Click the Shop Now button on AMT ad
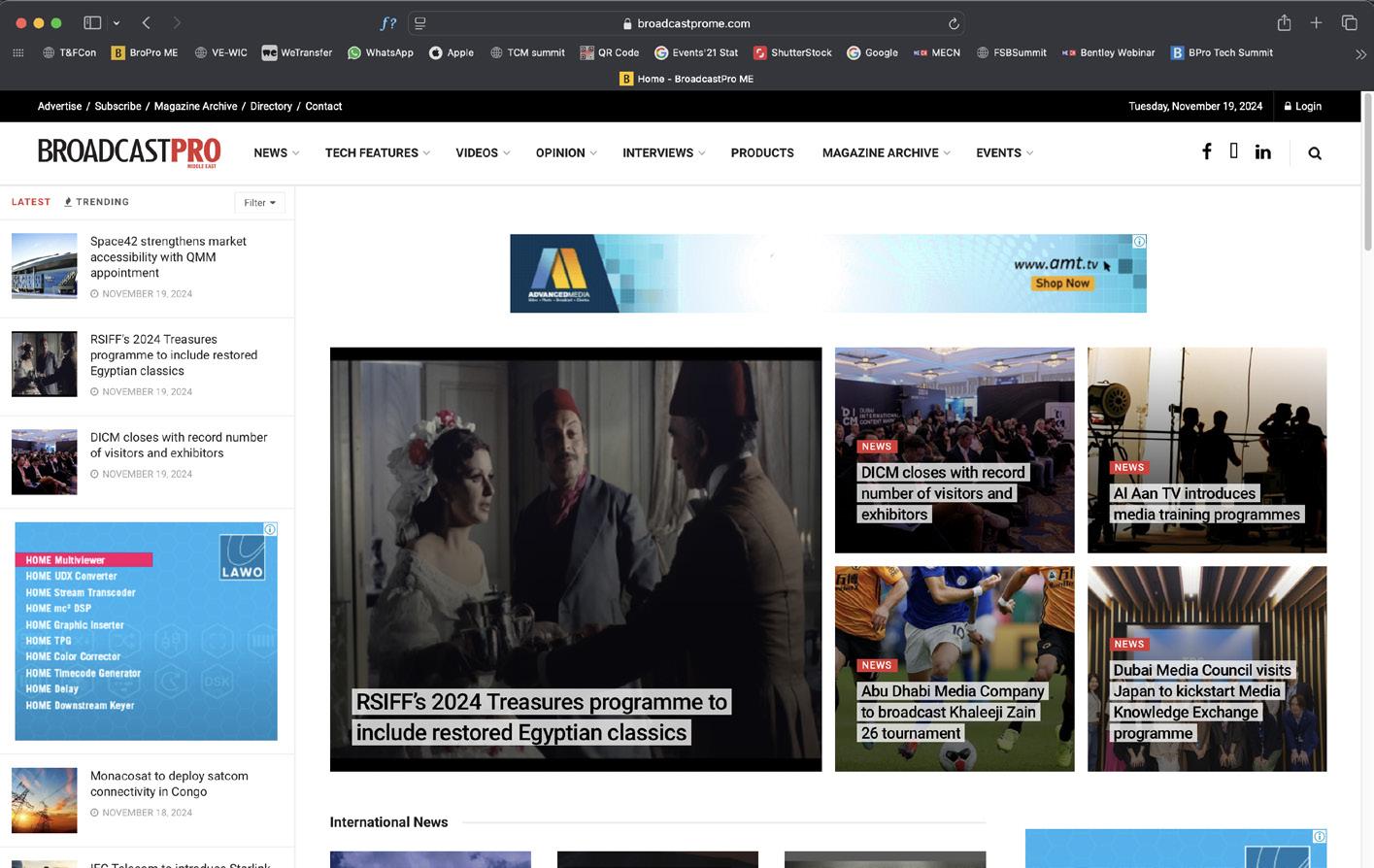1374x868 pixels. (x=1062, y=284)
